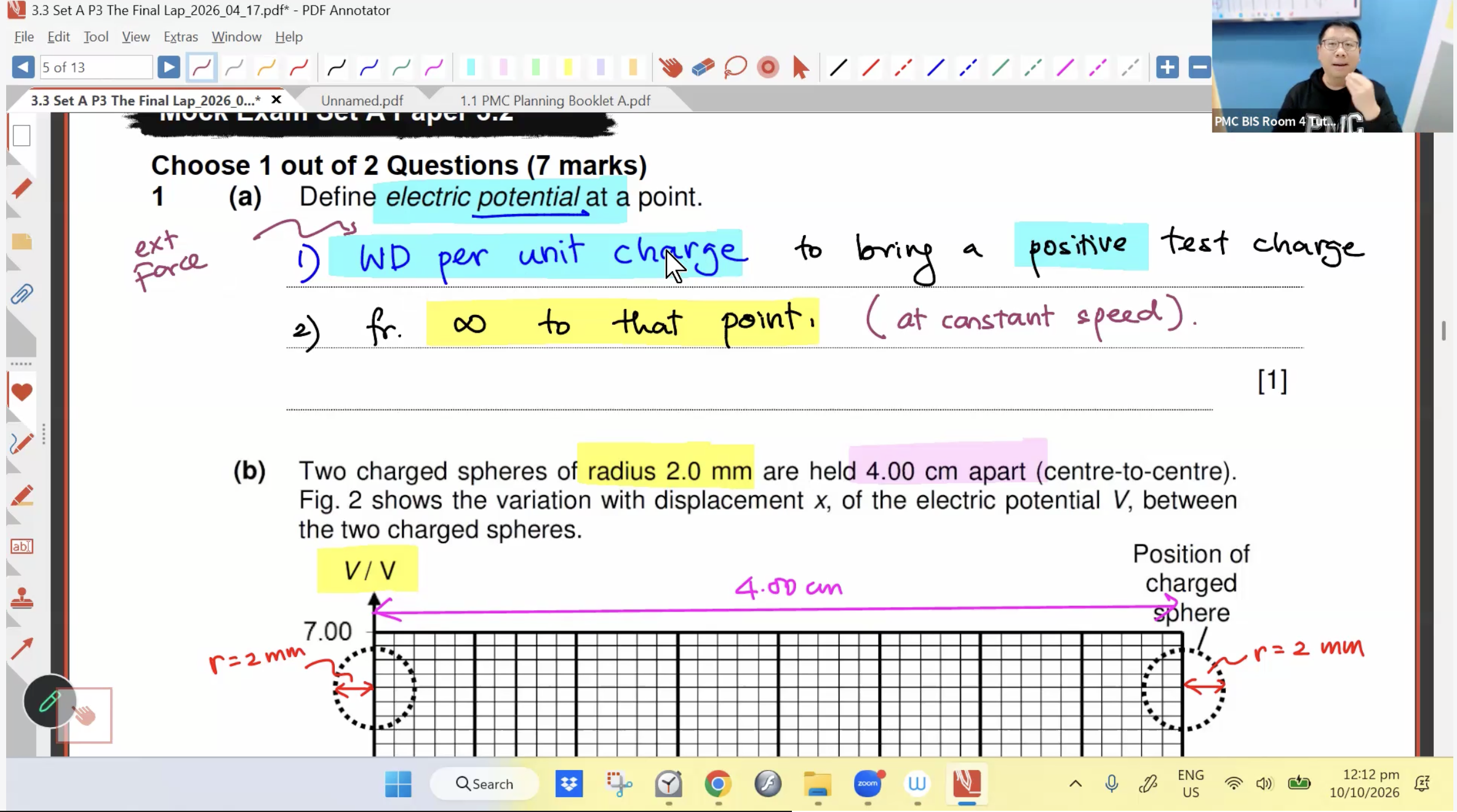Select the active purple pen tool
The width and height of the screenshot is (1457, 812).
pos(201,67)
